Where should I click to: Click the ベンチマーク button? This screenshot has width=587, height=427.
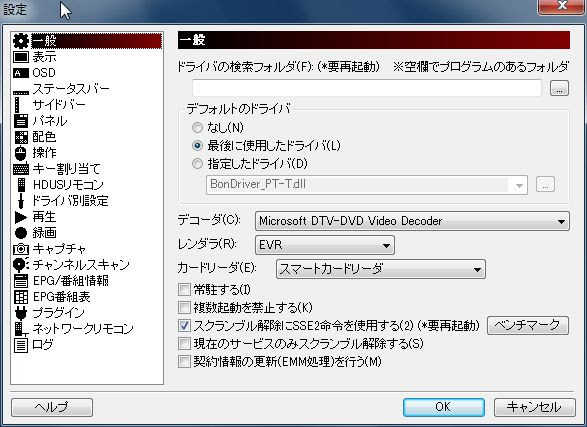point(528,326)
